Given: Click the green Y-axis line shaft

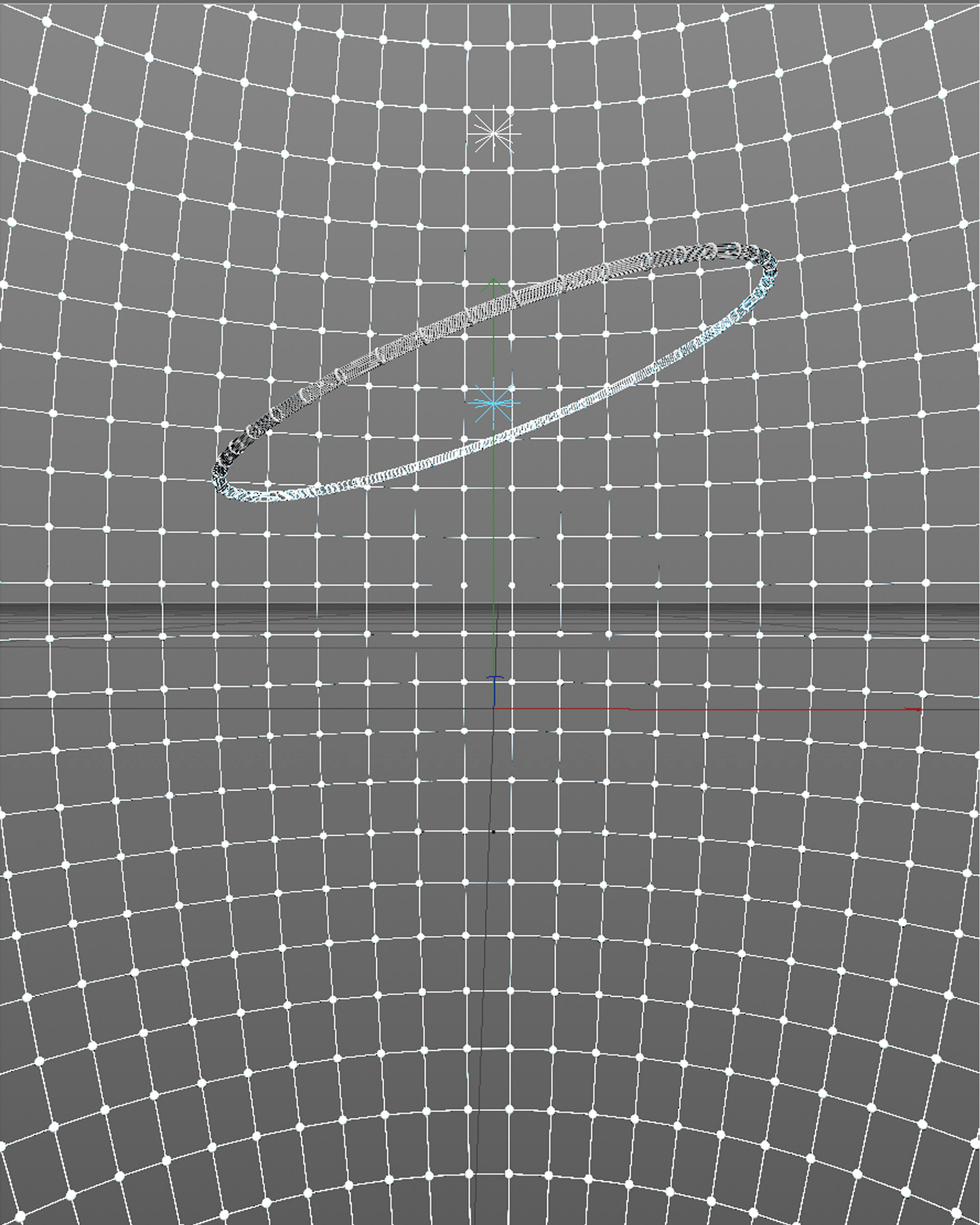Looking at the screenshot, I should 493,352.
